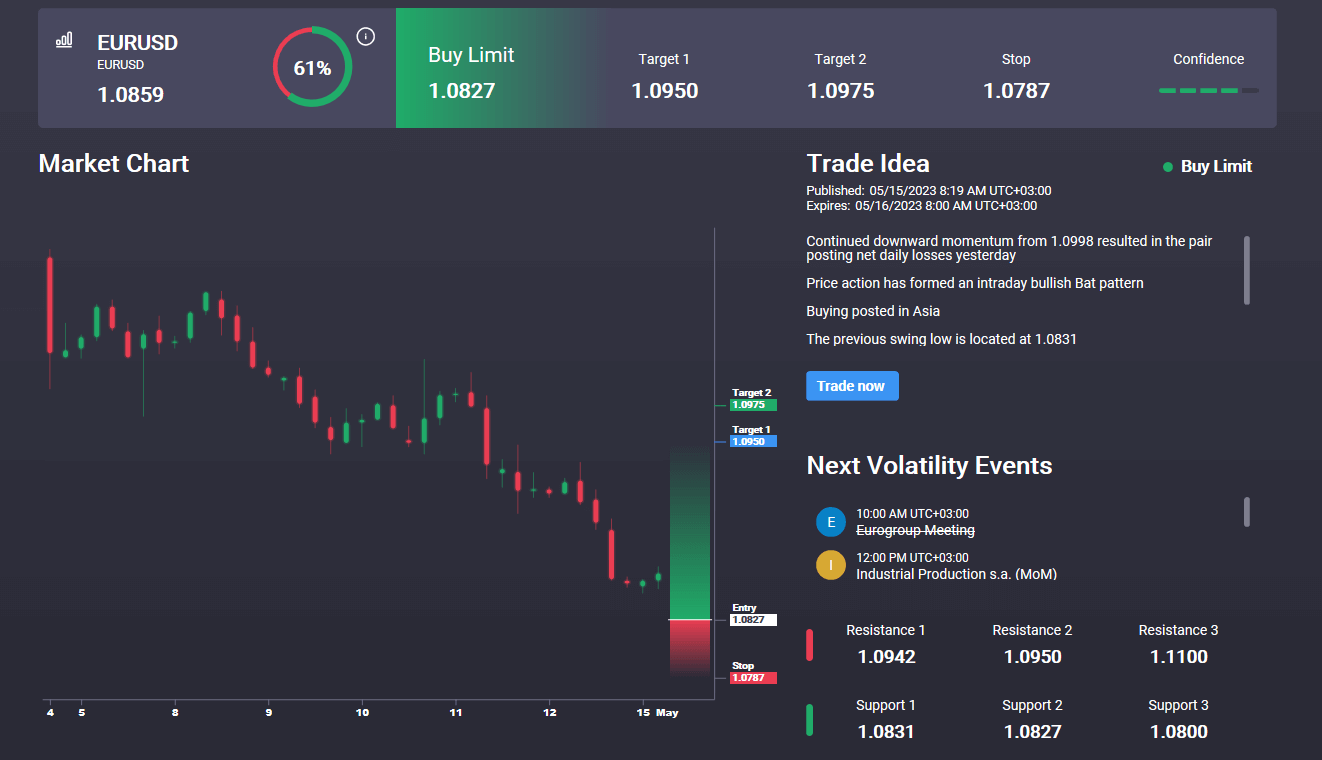
Task: Click the 61% circular gauge
Action: point(312,67)
